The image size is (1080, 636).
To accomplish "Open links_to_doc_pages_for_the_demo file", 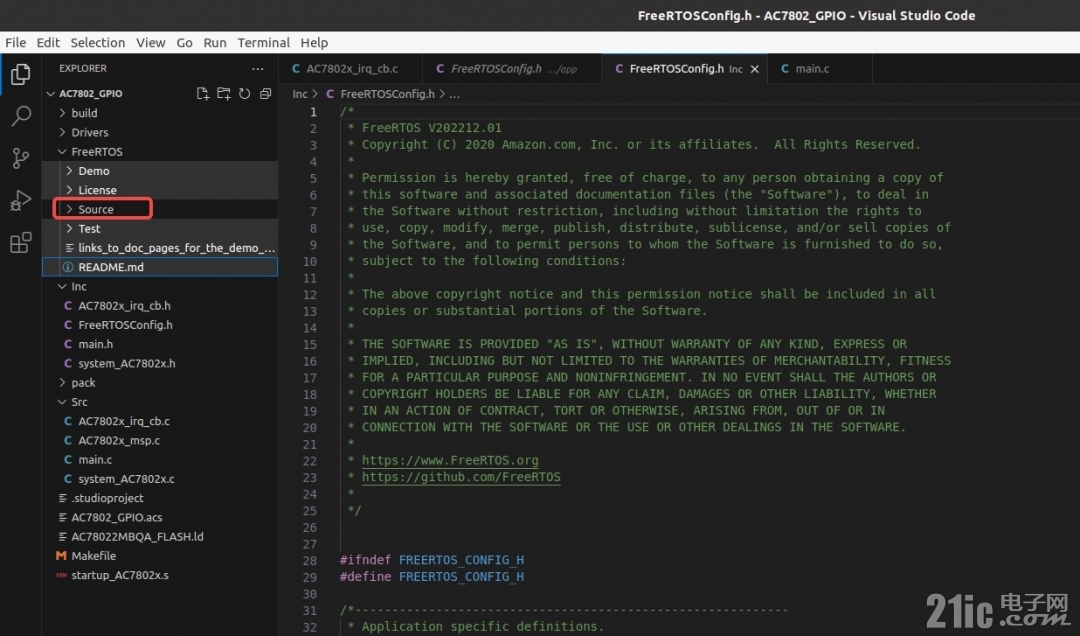I will (160, 248).
